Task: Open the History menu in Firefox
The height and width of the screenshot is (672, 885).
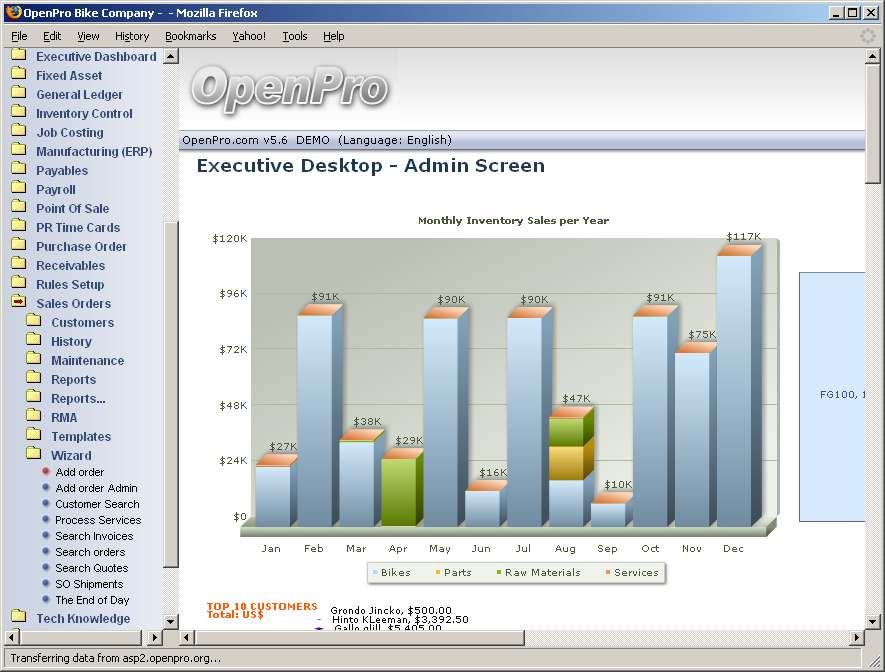Action: (x=132, y=36)
